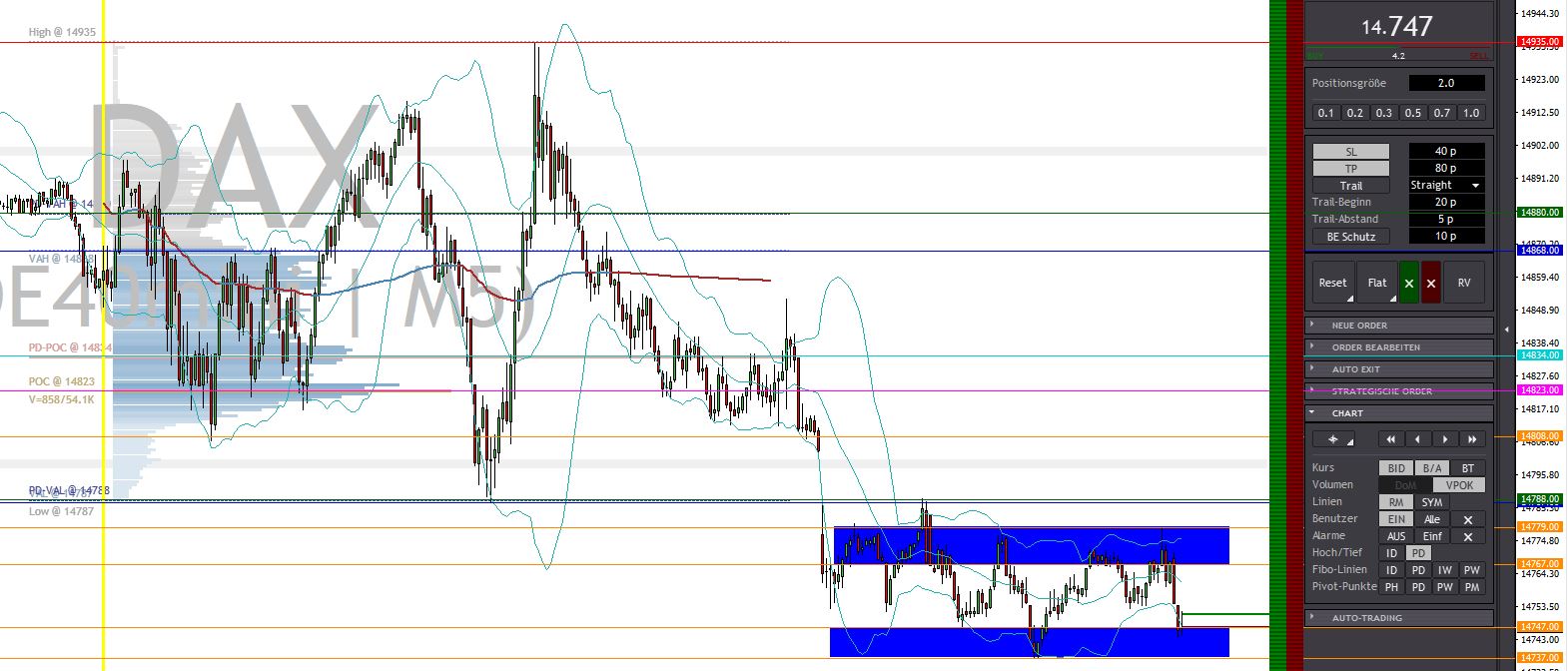Click Benutzer Alle button
Viewport: 1568px width, 671px height.
point(1432,519)
